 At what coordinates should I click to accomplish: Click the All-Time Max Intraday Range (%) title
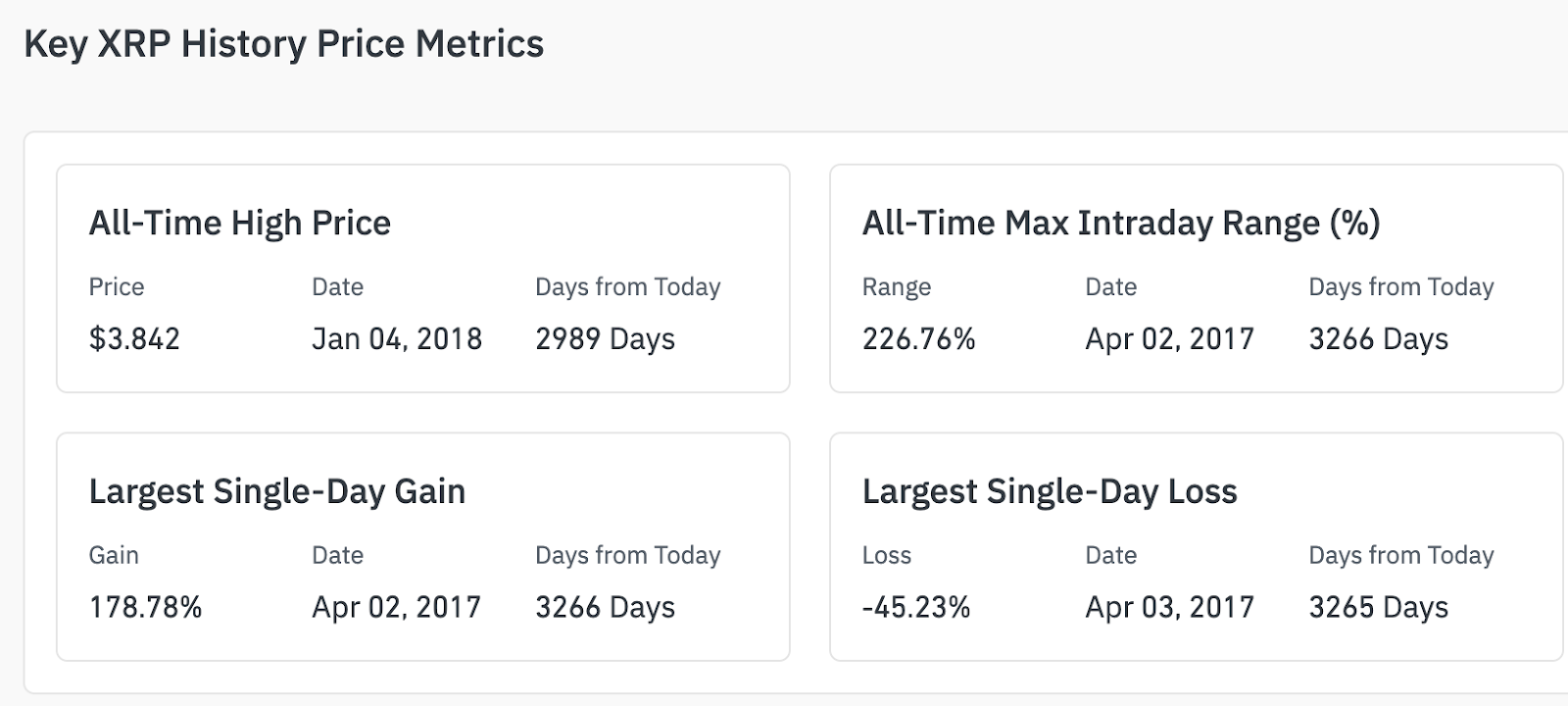click(x=1120, y=224)
